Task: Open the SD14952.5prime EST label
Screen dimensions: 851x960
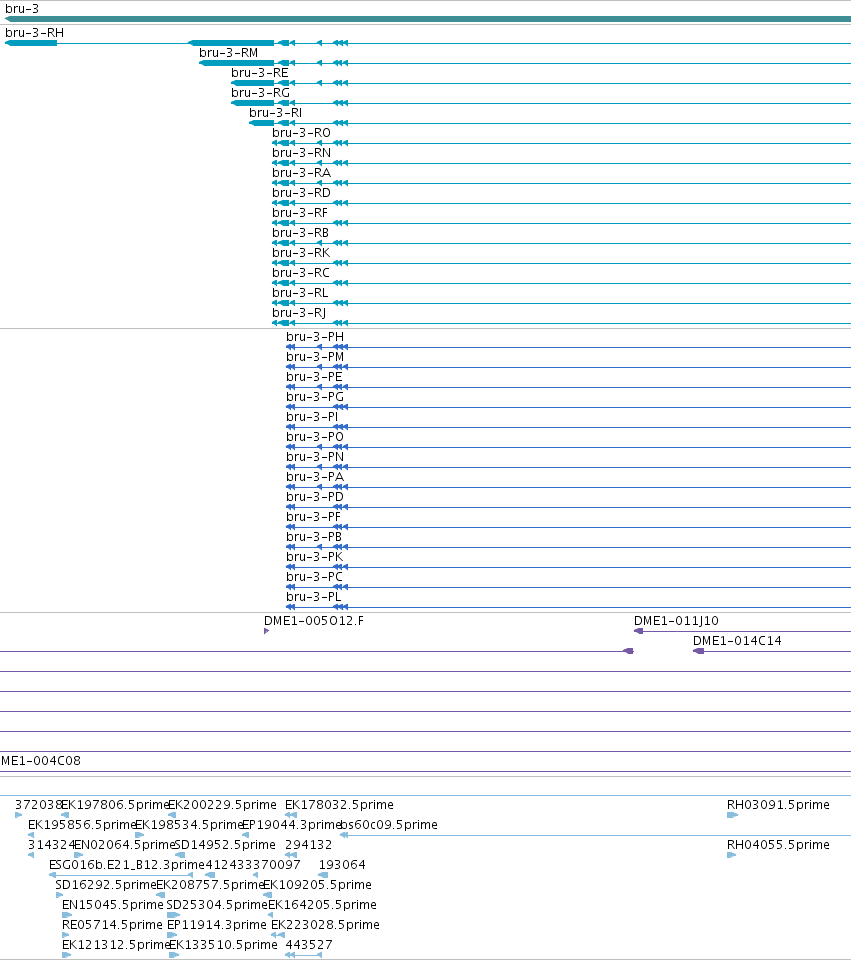Action: [x=225, y=845]
